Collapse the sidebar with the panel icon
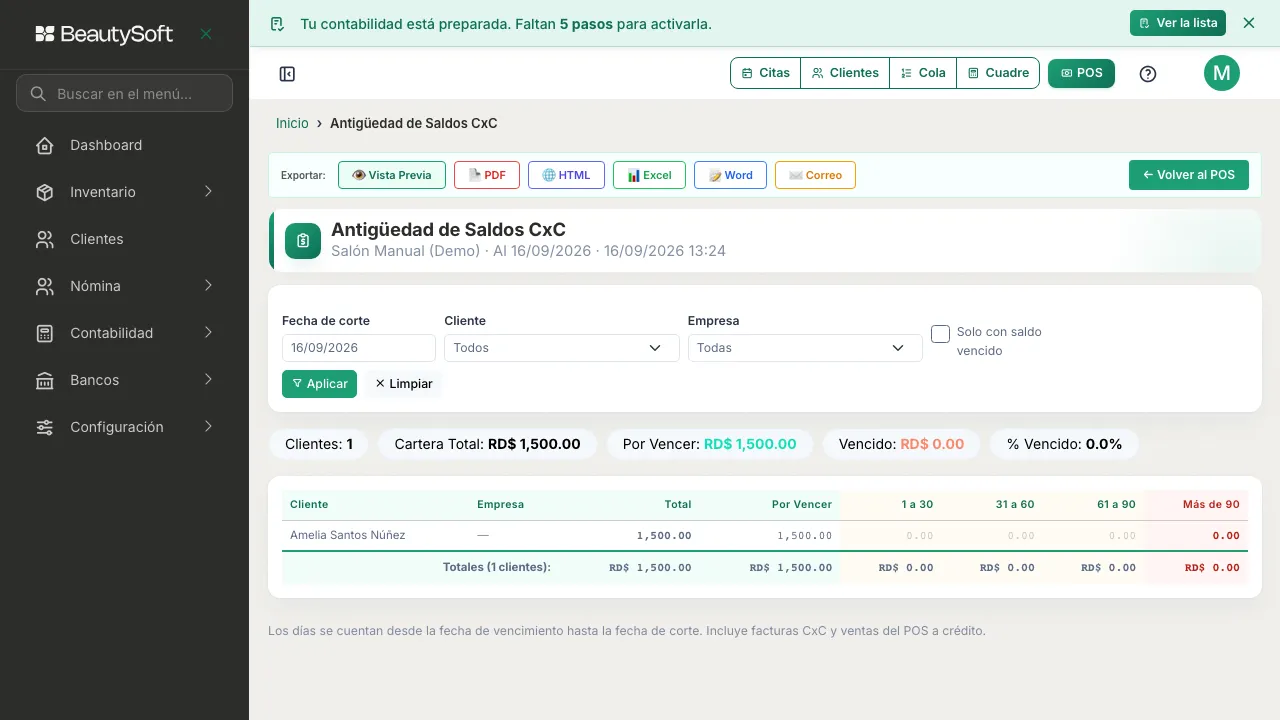 pyautogui.click(x=287, y=73)
